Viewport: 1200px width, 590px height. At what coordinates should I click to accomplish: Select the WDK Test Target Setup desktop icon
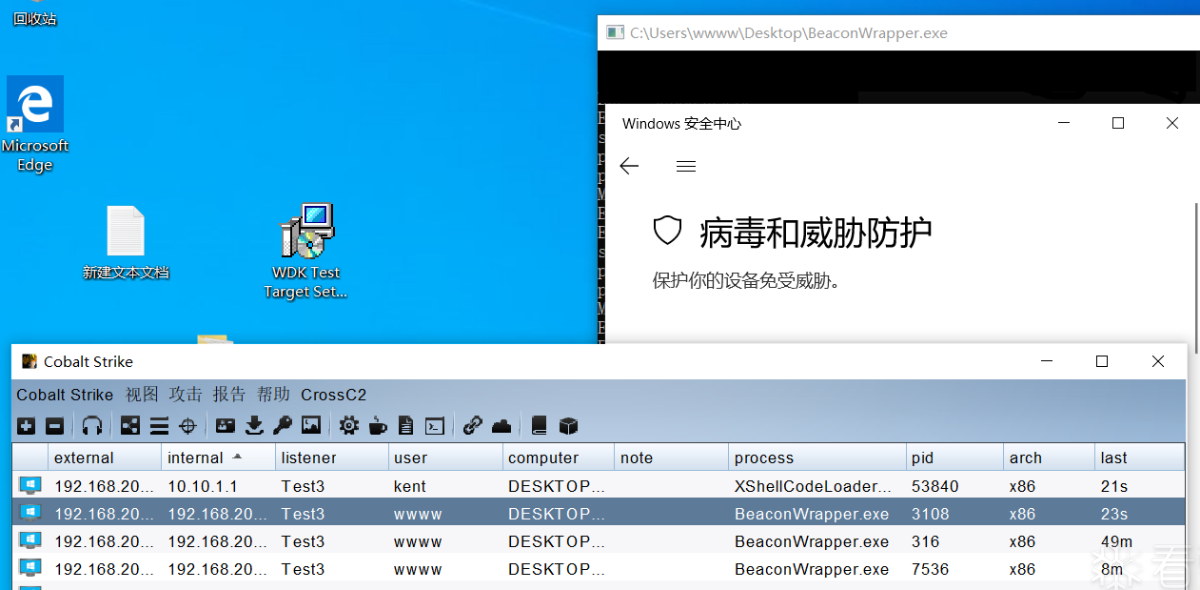click(306, 252)
